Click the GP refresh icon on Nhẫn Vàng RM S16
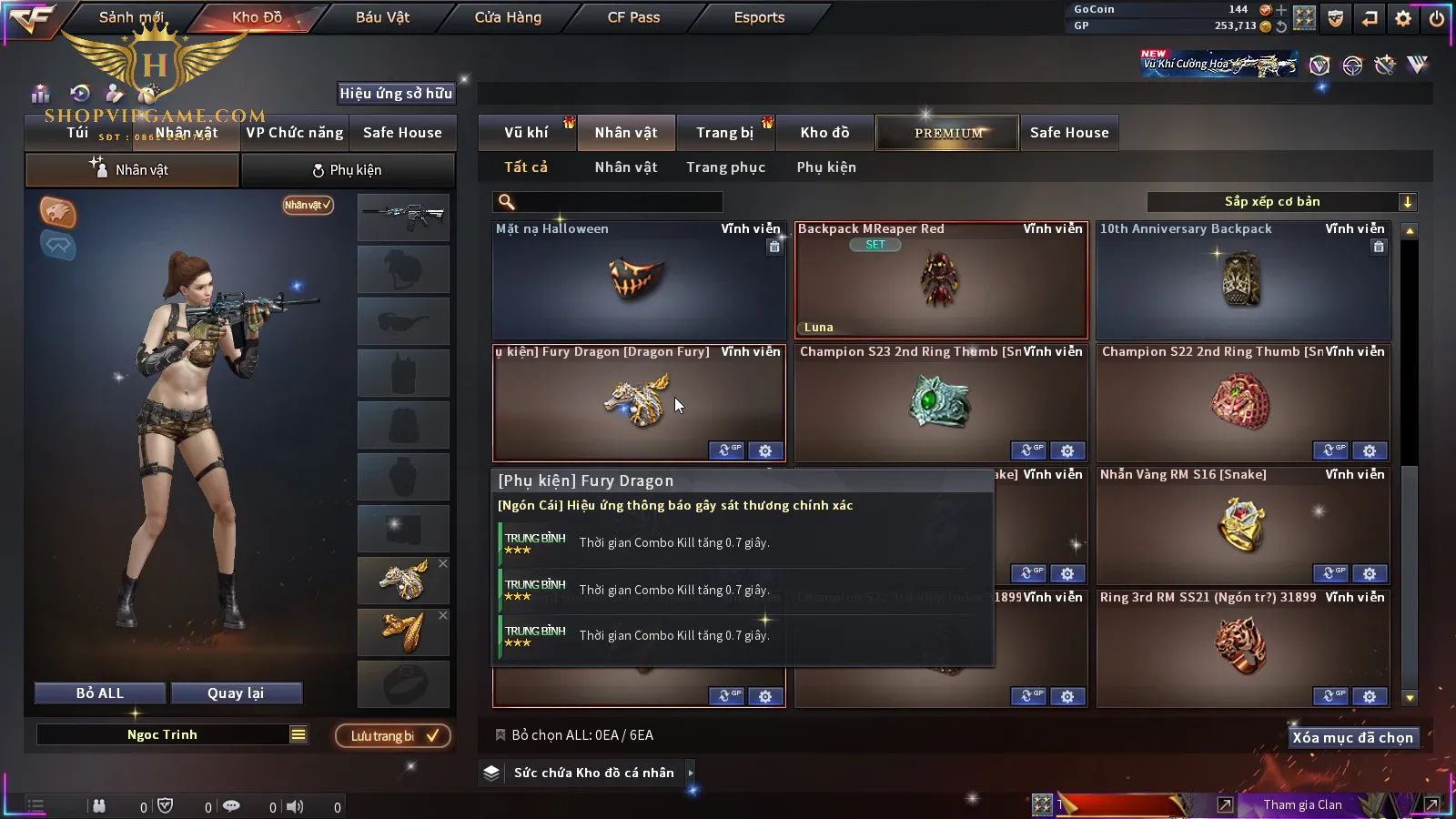This screenshot has width=1456, height=819. click(1330, 573)
